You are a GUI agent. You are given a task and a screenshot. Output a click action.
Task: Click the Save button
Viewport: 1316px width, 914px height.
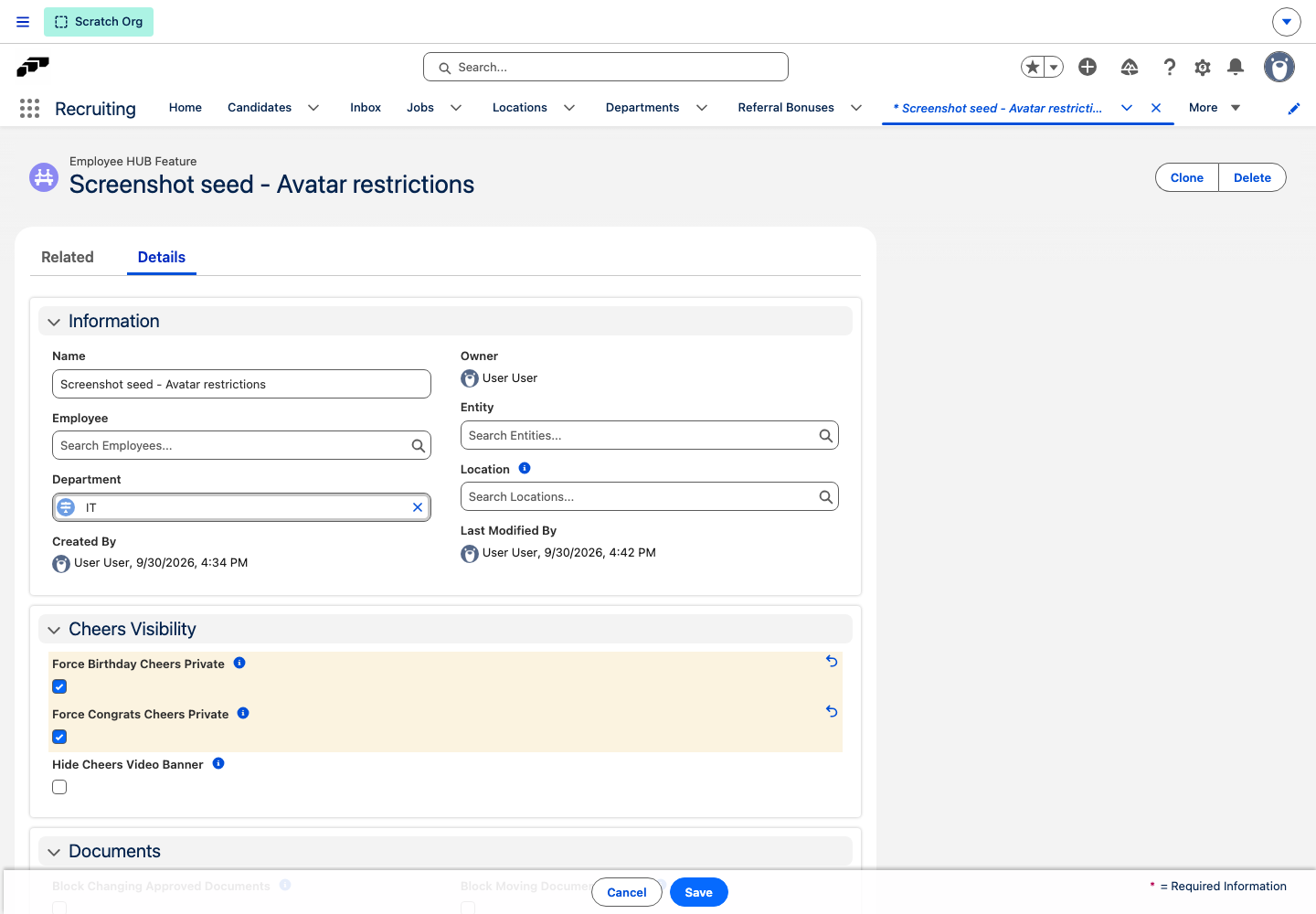click(699, 892)
